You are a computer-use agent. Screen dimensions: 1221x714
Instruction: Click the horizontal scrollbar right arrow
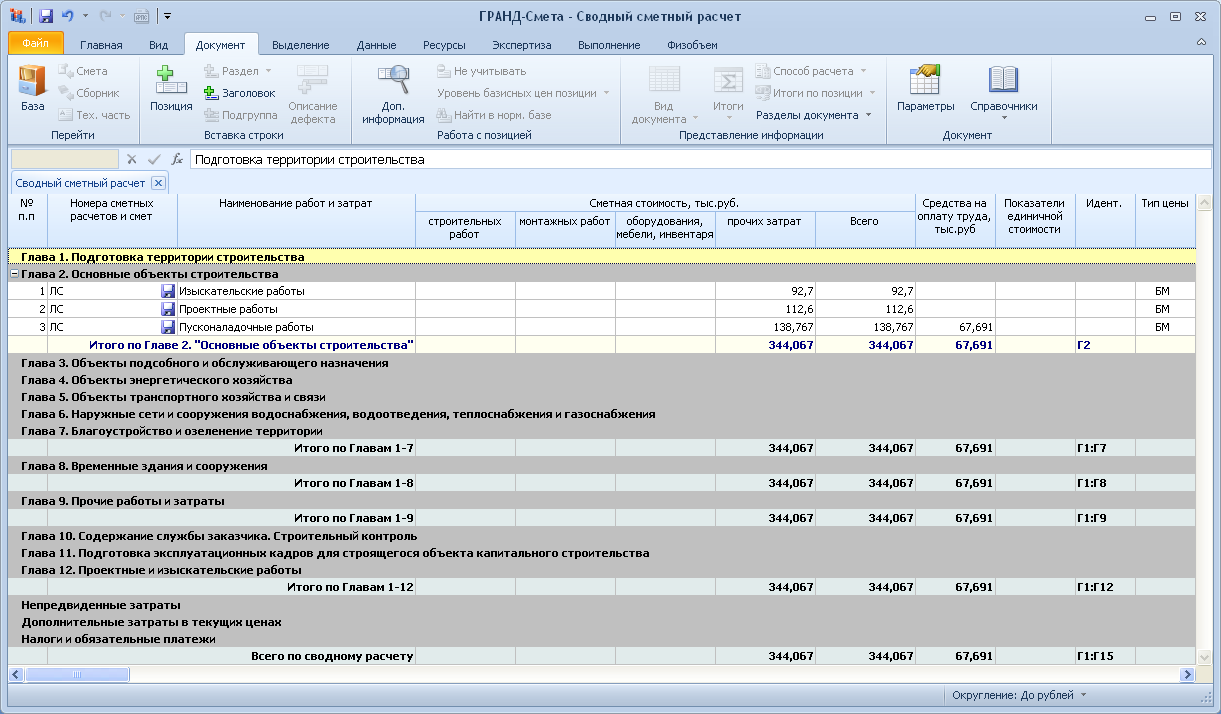click(x=1188, y=675)
